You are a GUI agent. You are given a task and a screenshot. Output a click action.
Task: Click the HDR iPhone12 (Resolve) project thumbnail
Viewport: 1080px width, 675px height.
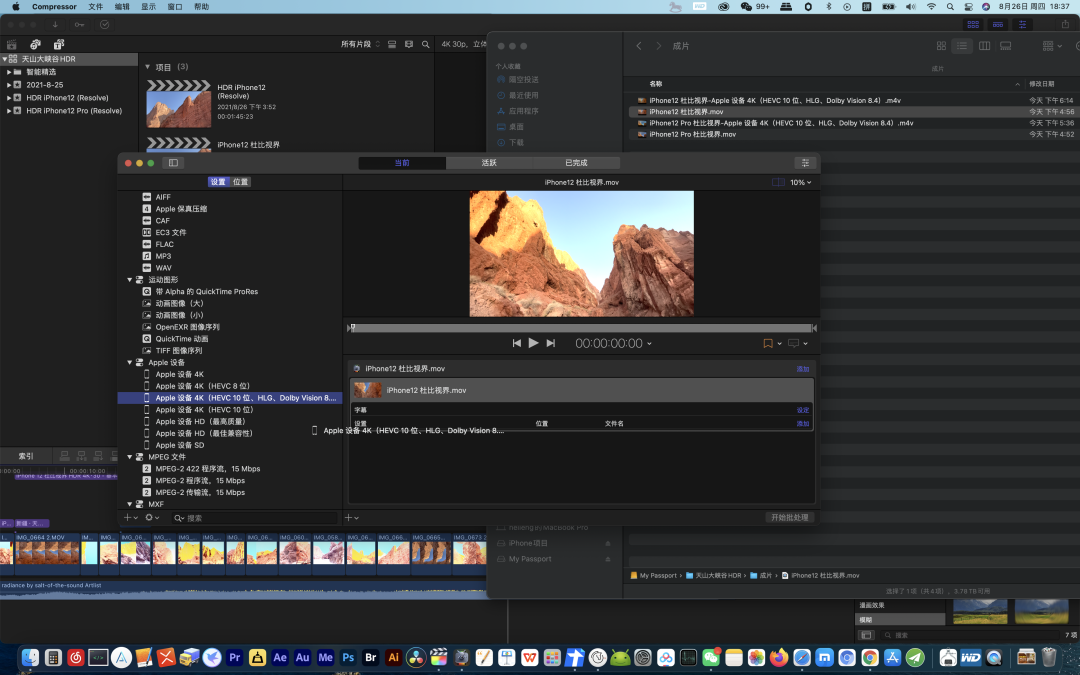[178, 104]
